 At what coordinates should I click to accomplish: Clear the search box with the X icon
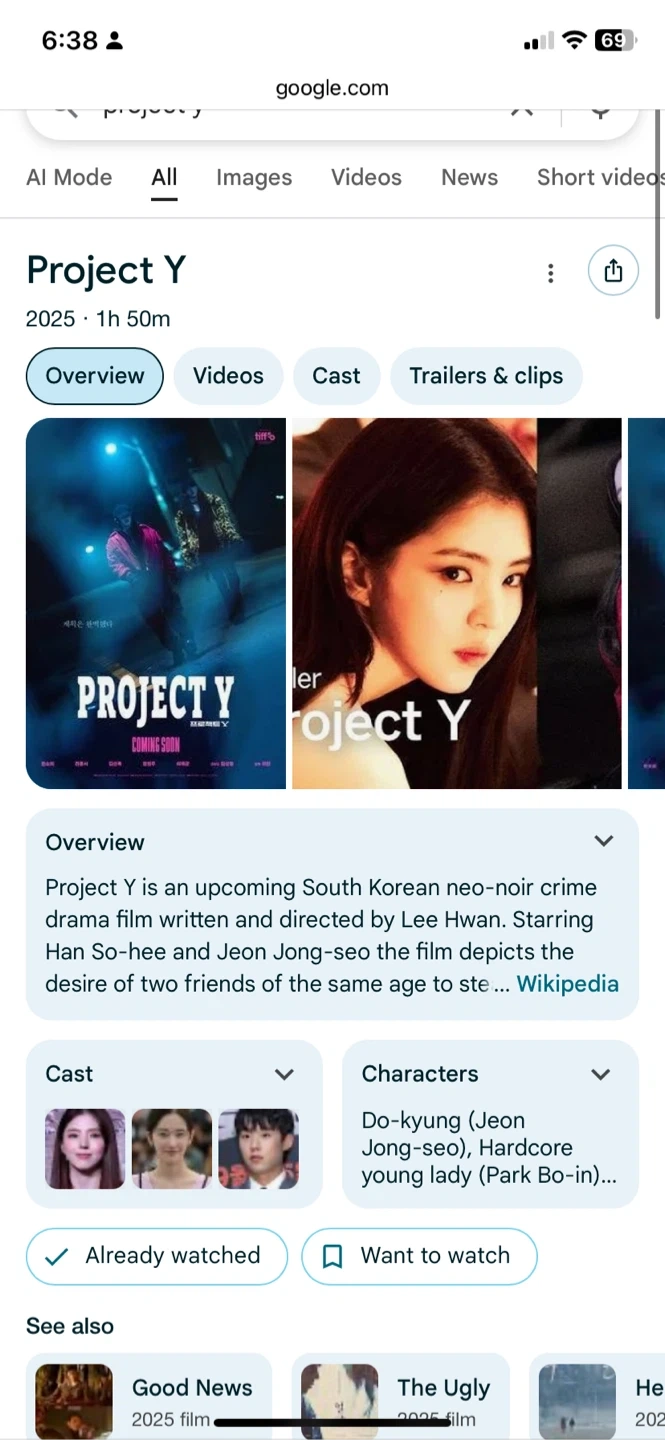(x=521, y=109)
